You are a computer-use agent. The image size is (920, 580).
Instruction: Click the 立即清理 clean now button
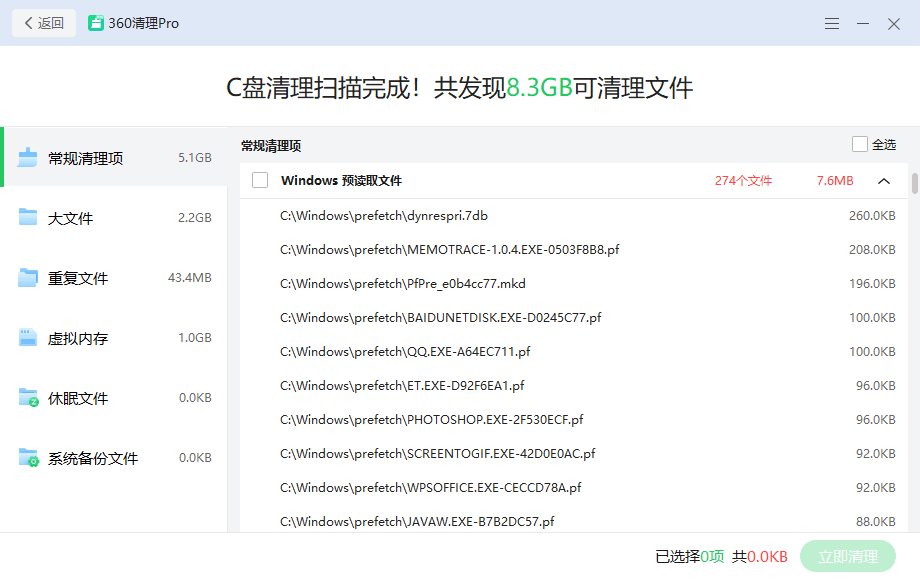(x=848, y=556)
